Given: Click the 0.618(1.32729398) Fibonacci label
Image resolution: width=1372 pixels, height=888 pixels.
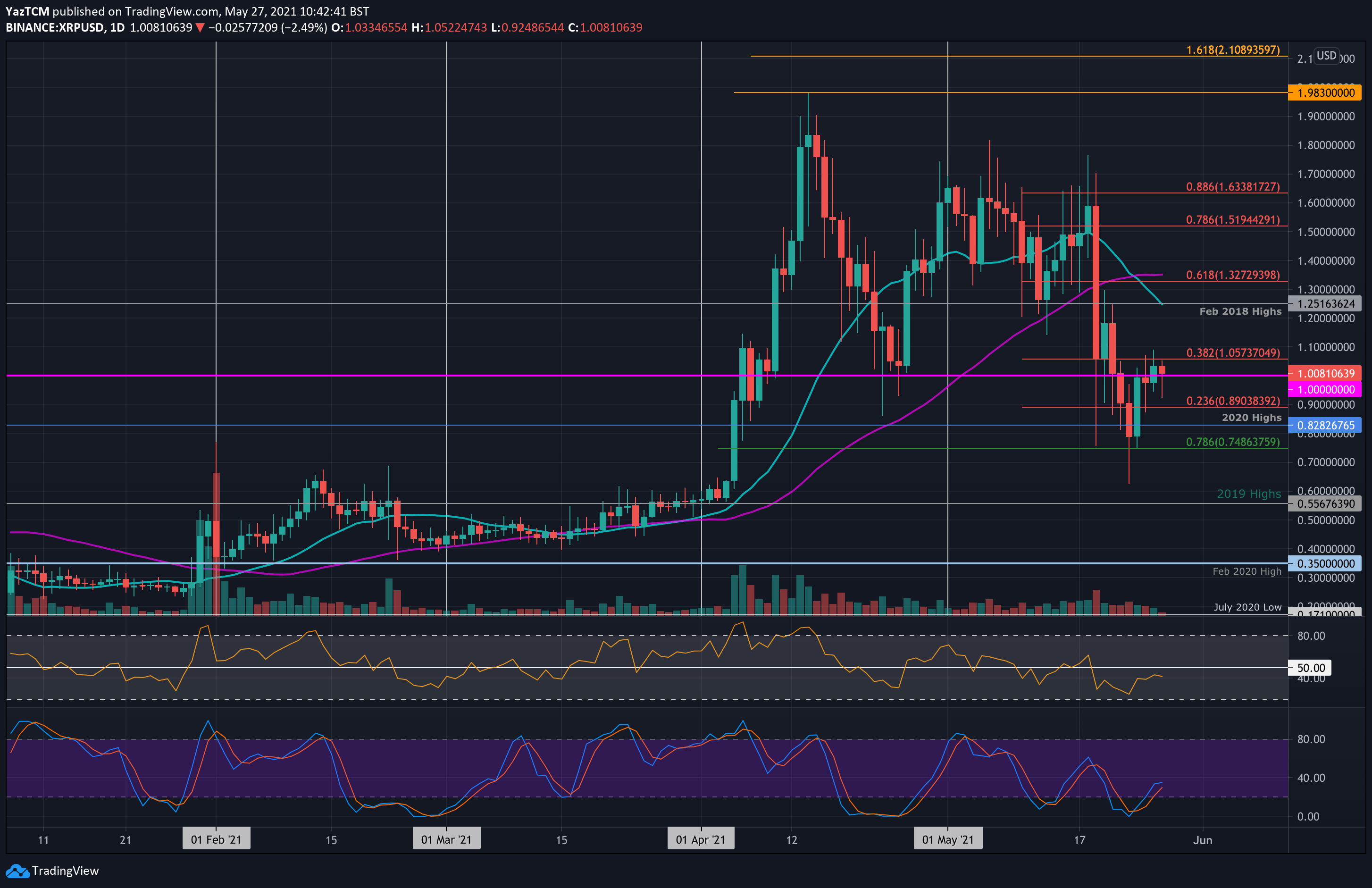Looking at the screenshot, I should coord(1232,275).
